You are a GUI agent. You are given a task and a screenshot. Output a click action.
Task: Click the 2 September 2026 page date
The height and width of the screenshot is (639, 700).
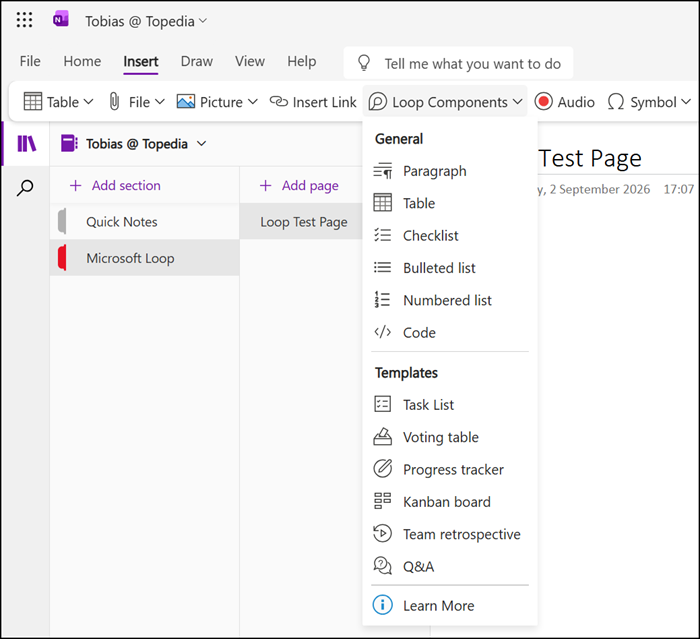(600, 189)
